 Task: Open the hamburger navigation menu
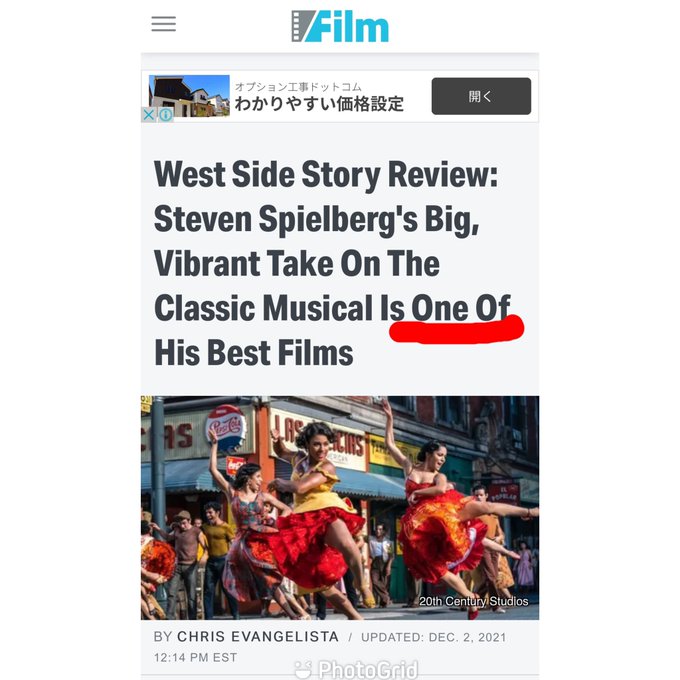(x=163, y=24)
